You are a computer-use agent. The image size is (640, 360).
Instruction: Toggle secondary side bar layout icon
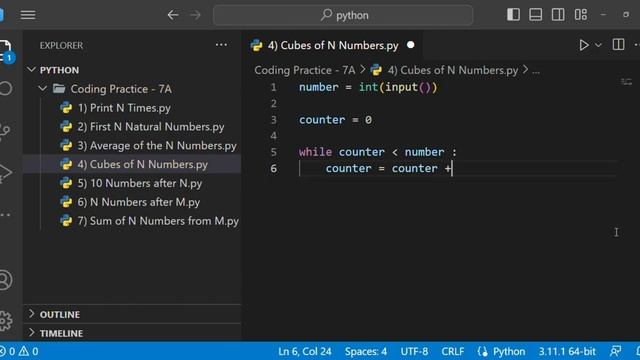click(558, 15)
